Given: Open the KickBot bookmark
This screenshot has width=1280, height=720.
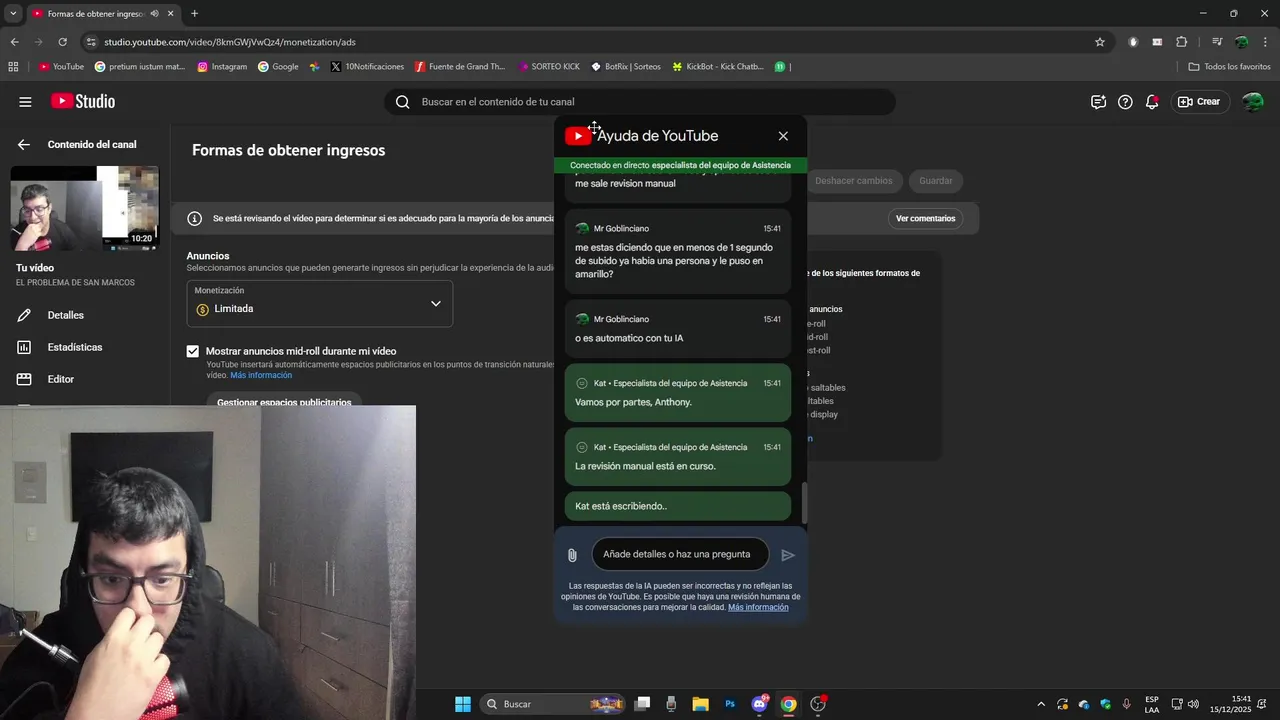Looking at the screenshot, I should click(718, 67).
